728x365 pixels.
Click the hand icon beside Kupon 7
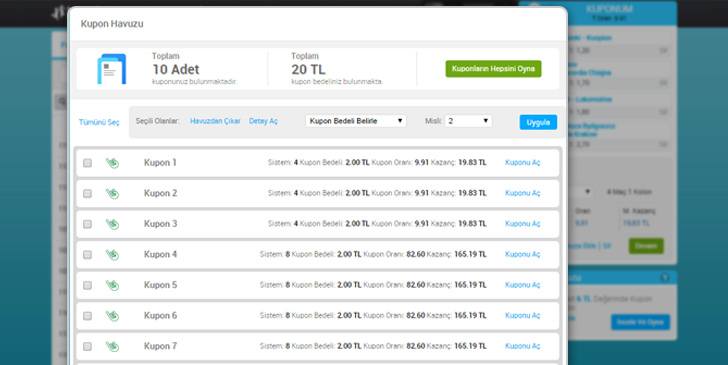(x=112, y=346)
